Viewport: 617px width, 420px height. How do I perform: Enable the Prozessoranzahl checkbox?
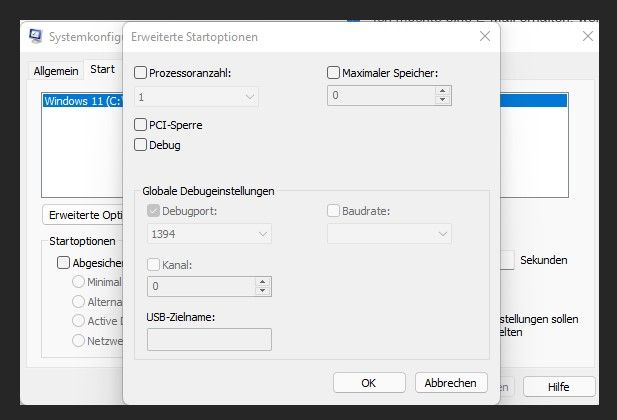(141, 73)
